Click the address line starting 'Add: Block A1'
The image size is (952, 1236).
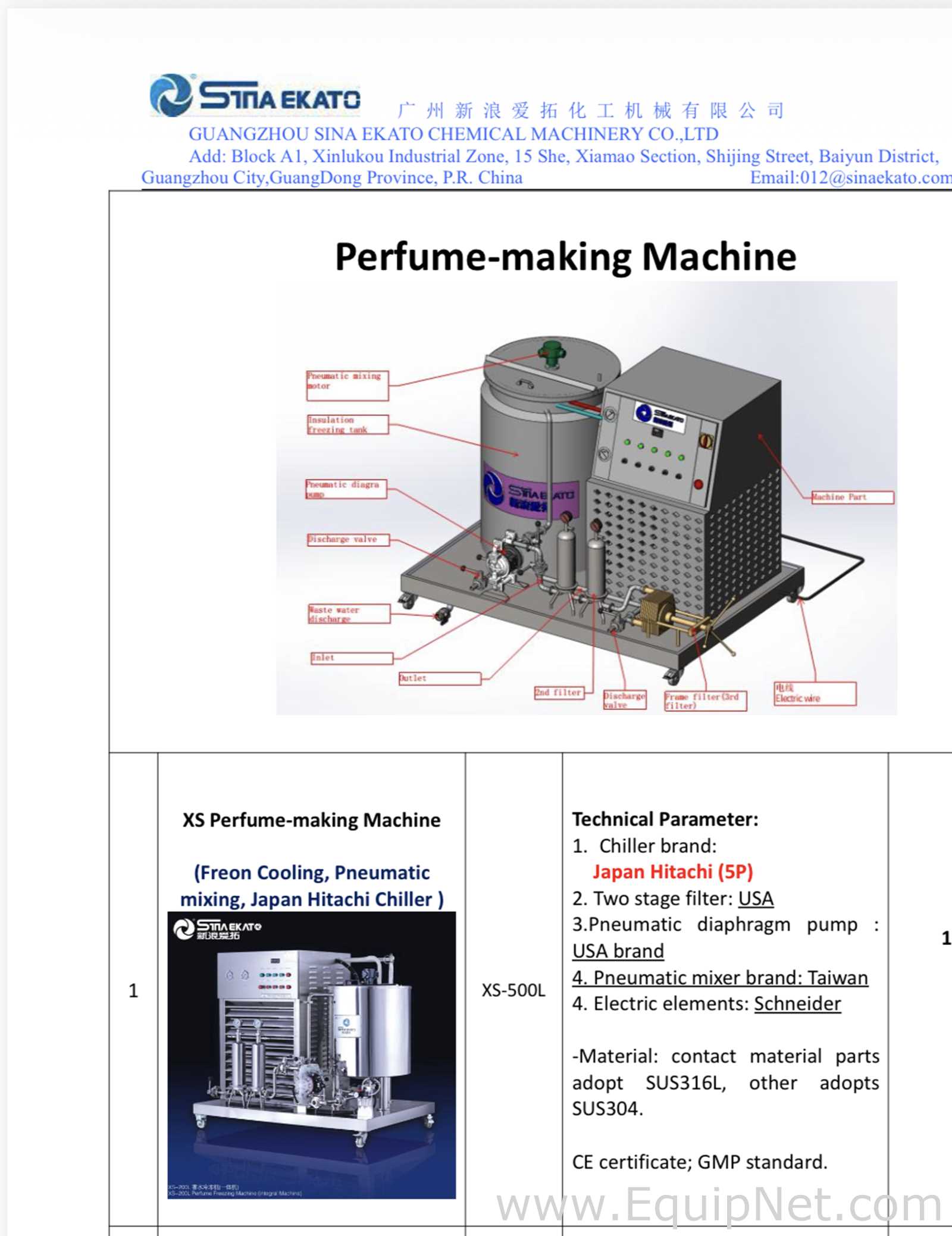(563, 156)
